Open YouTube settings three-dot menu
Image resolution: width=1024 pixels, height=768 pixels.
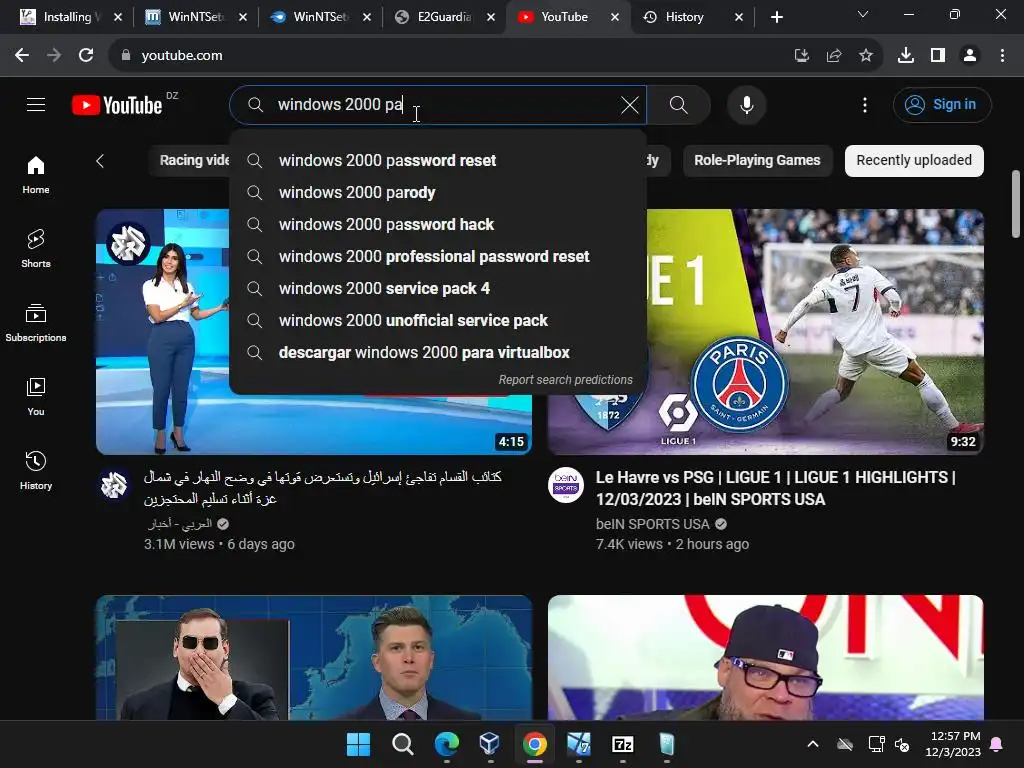[865, 104]
